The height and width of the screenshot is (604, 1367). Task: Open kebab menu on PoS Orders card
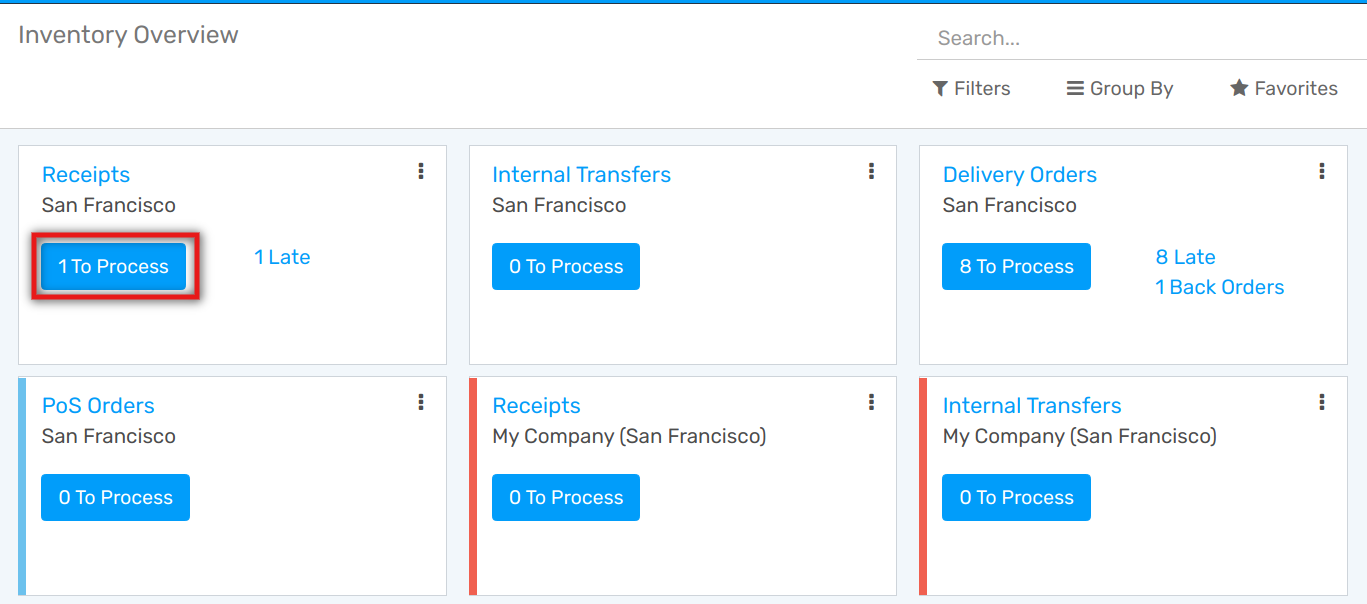[421, 402]
